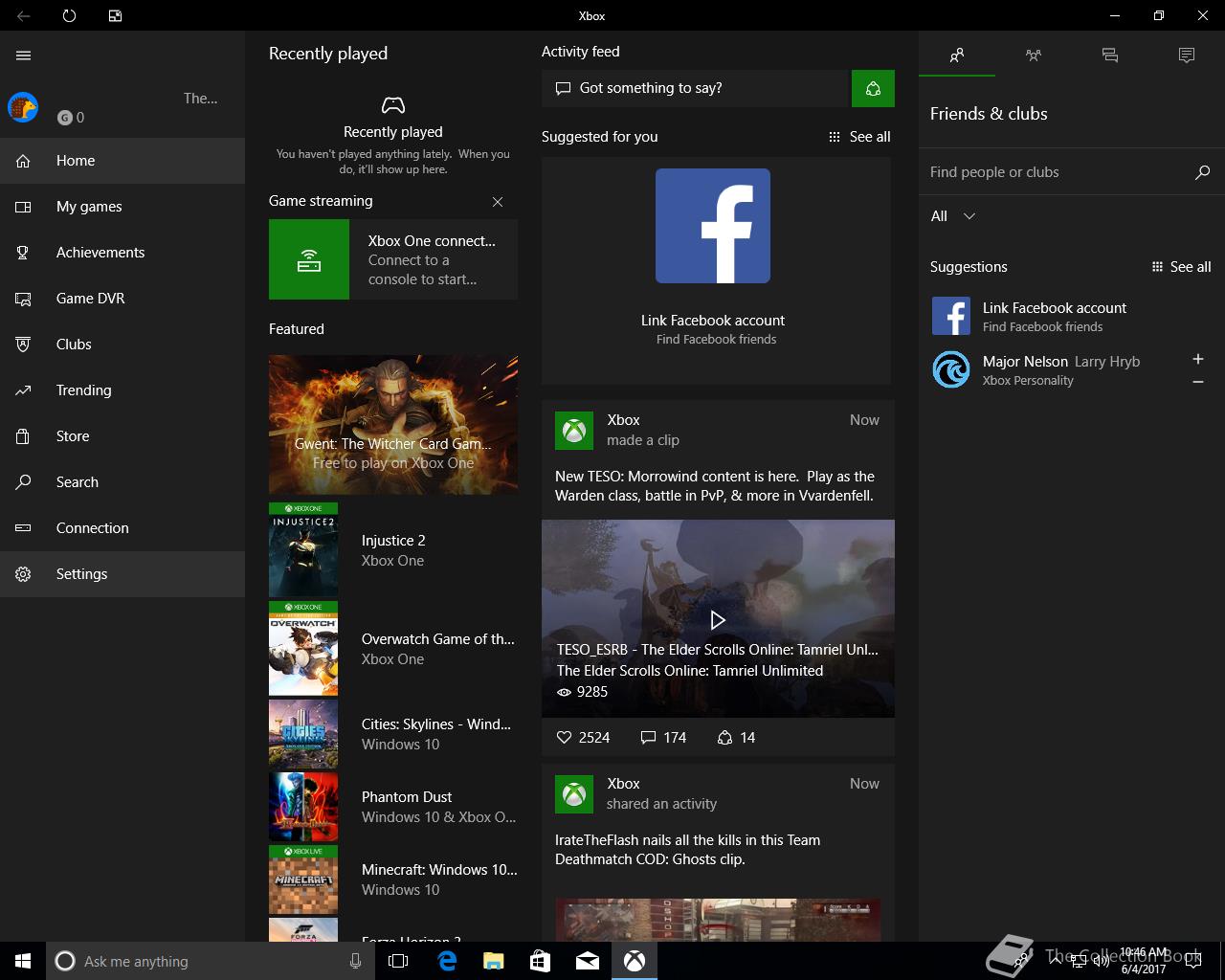Open File Explorer from the taskbar

494,961
